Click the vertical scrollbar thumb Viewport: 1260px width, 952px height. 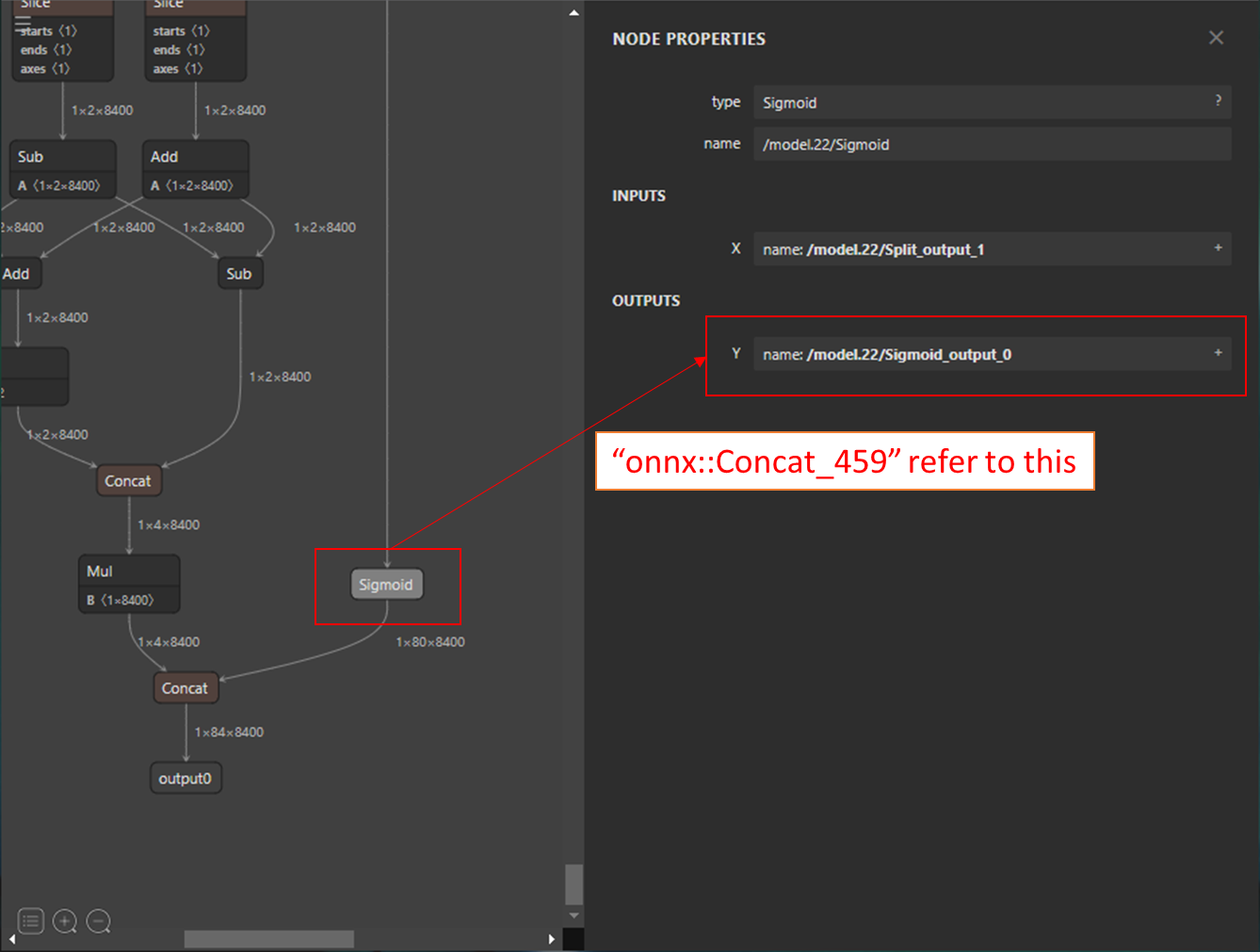click(x=573, y=884)
